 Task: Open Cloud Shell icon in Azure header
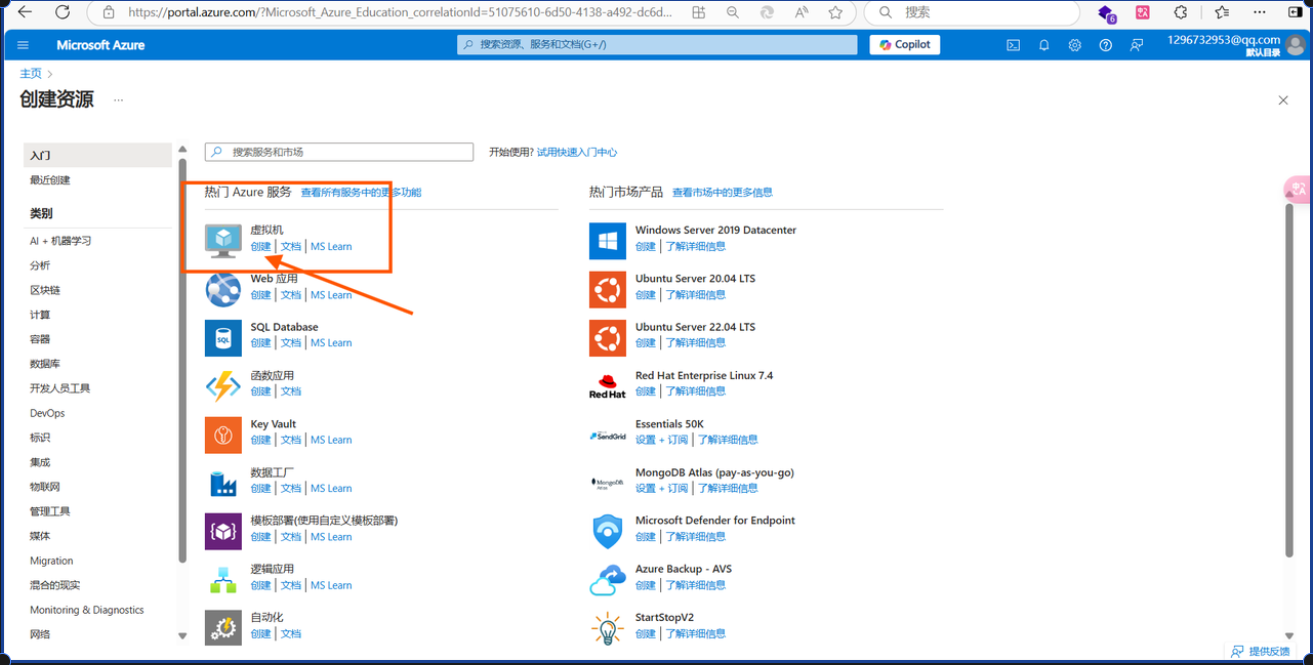click(1013, 45)
